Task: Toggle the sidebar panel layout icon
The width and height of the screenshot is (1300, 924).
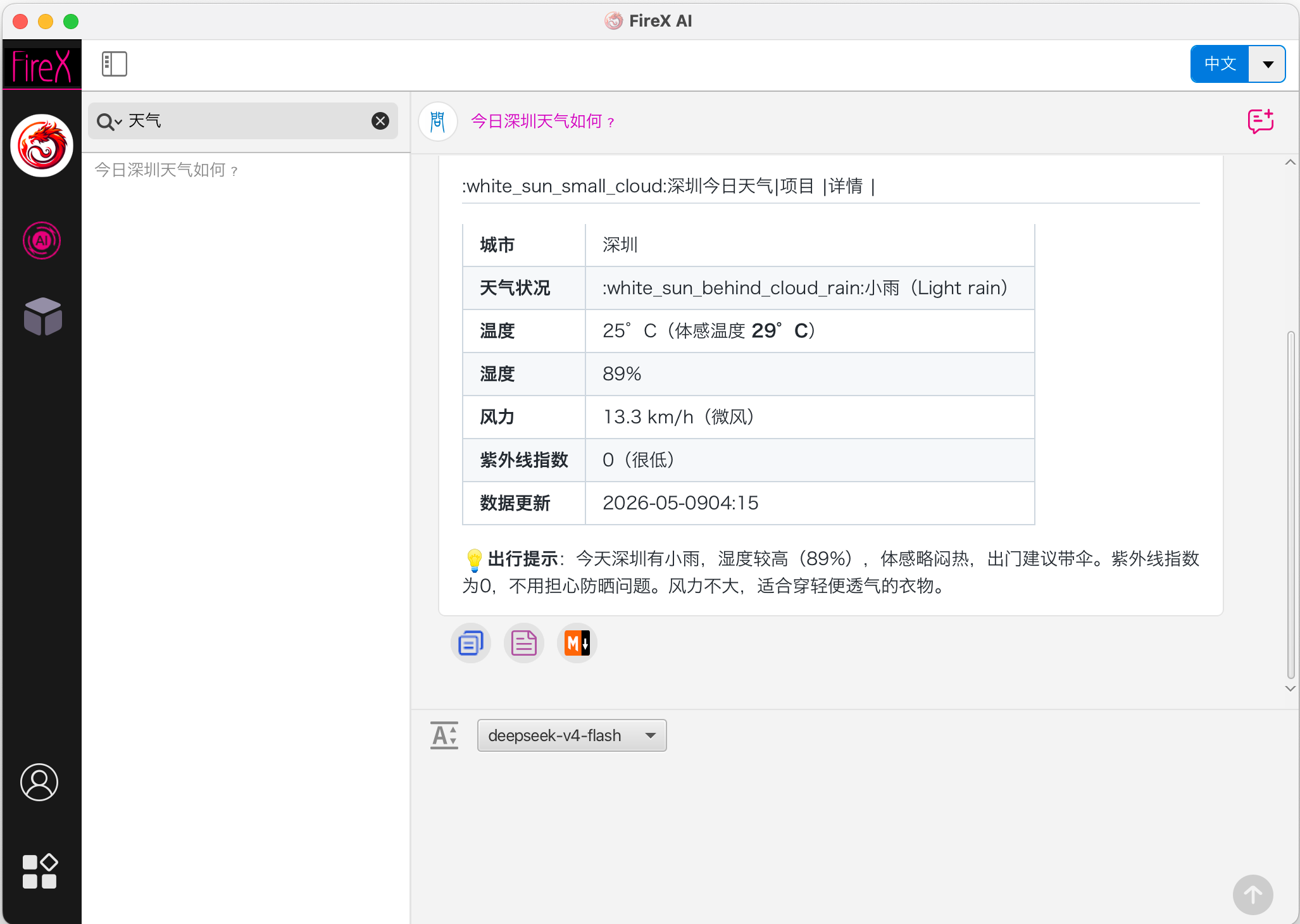Action: 115,65
